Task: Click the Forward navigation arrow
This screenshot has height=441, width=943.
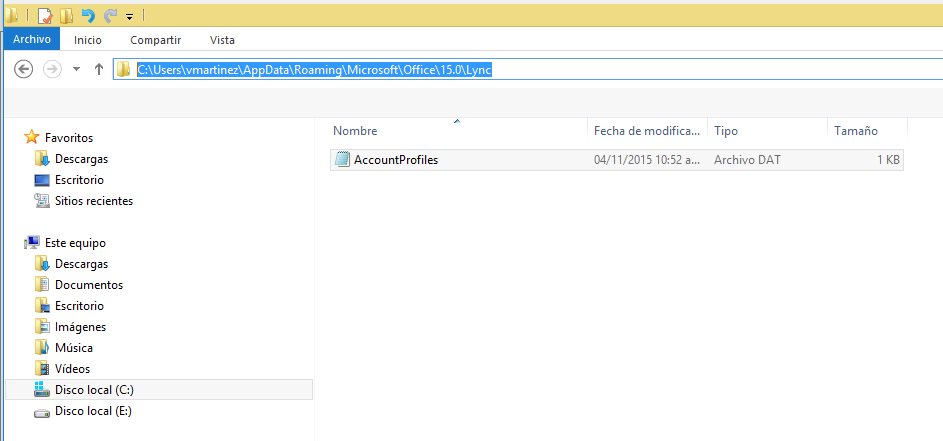Action: (x=53, y=69)
